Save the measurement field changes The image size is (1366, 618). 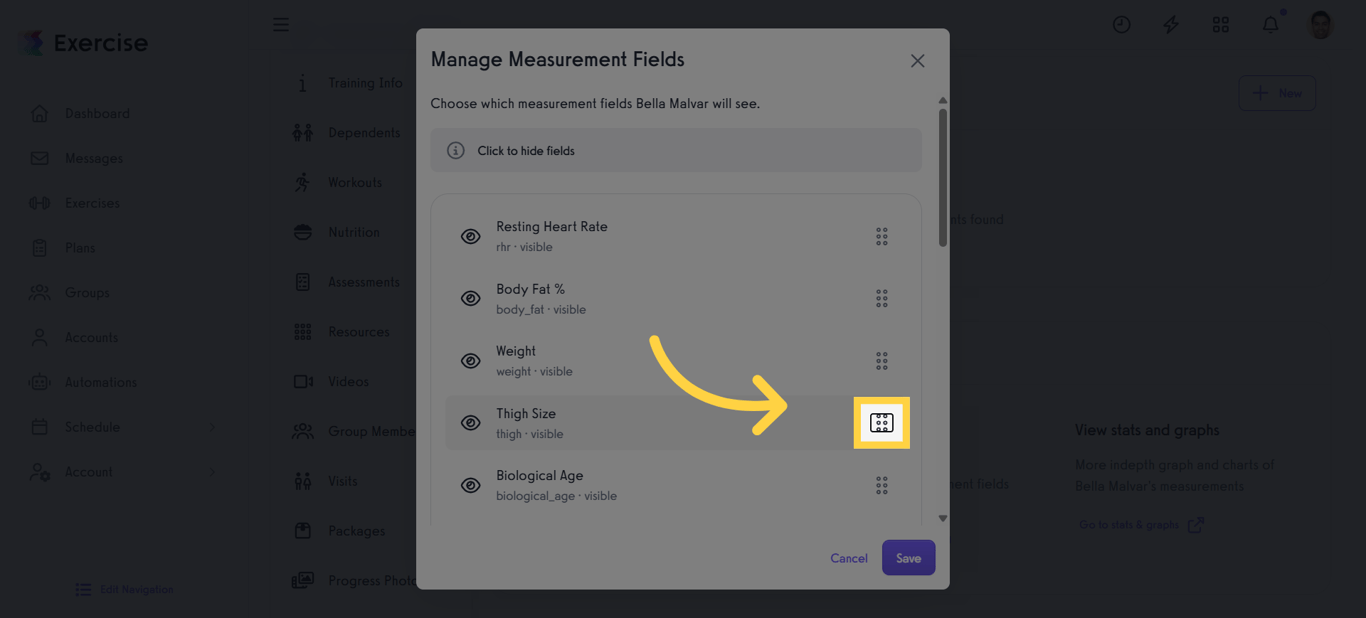coord(908,558)
